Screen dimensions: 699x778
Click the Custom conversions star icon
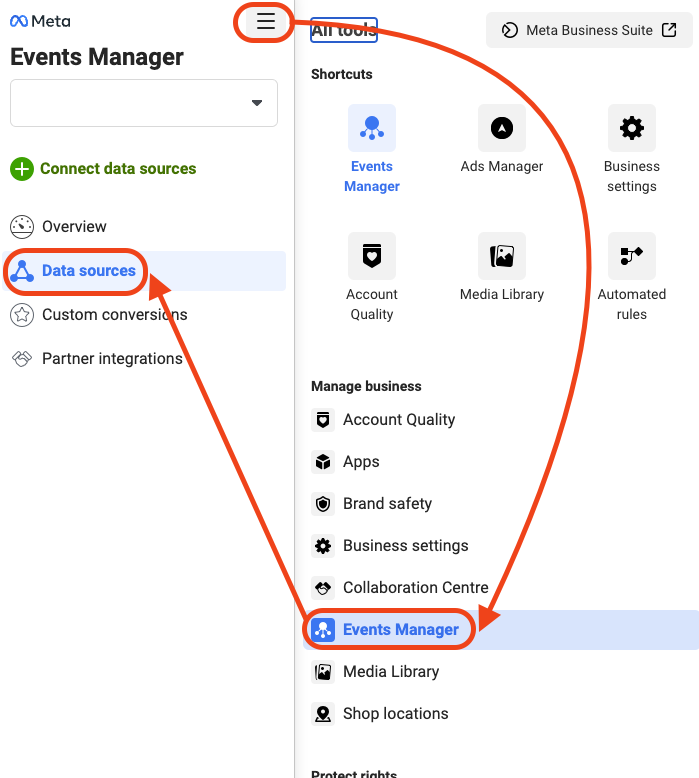22,315
